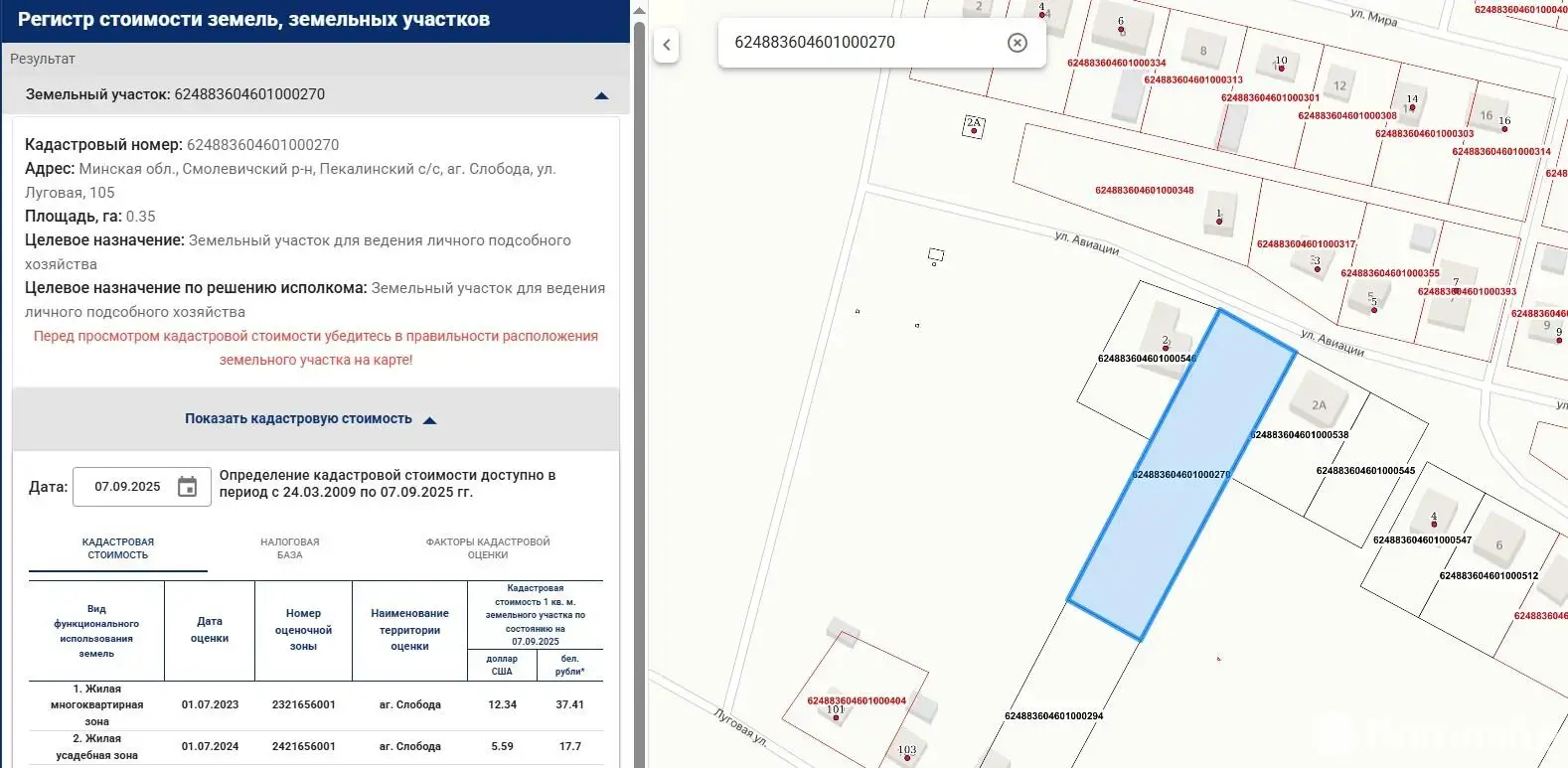1568x768 pixels.
Task: Collapse the Земельный участок section
Action: (600, 95)
